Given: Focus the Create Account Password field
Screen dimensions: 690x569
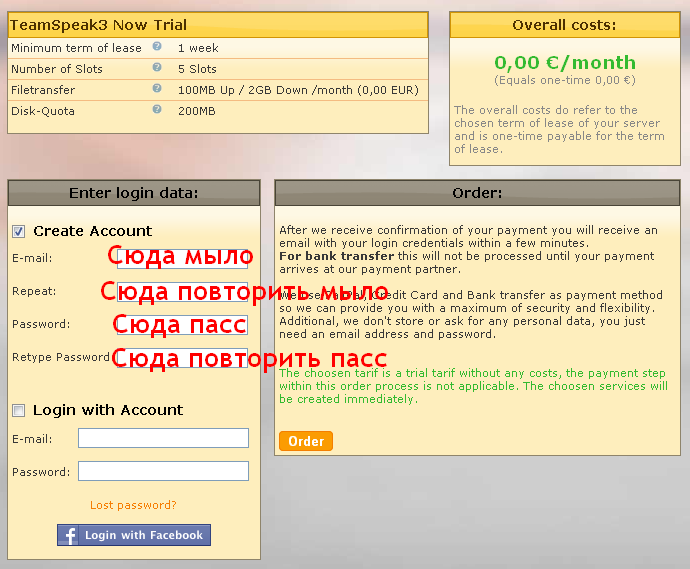Looking at the screenshot, I should [182, 325].
